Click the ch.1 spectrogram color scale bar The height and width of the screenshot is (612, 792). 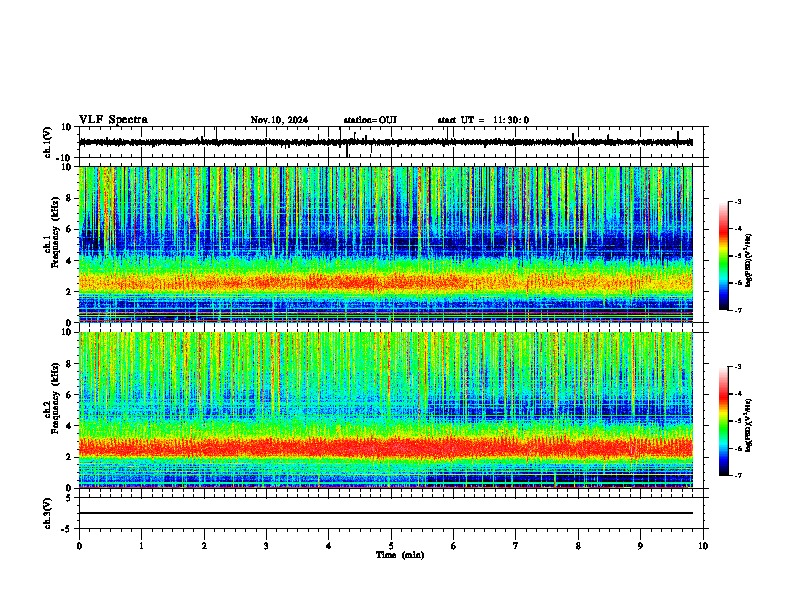tap(724, 256)
